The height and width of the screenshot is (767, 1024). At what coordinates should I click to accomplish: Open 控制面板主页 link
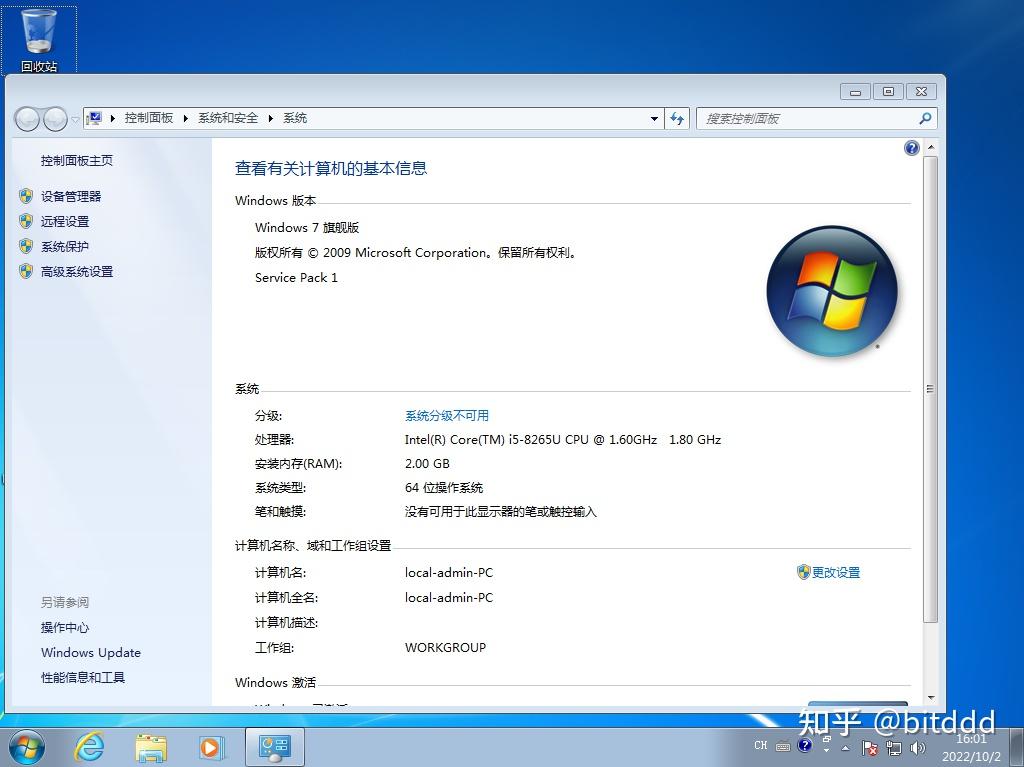coord(77,161)
